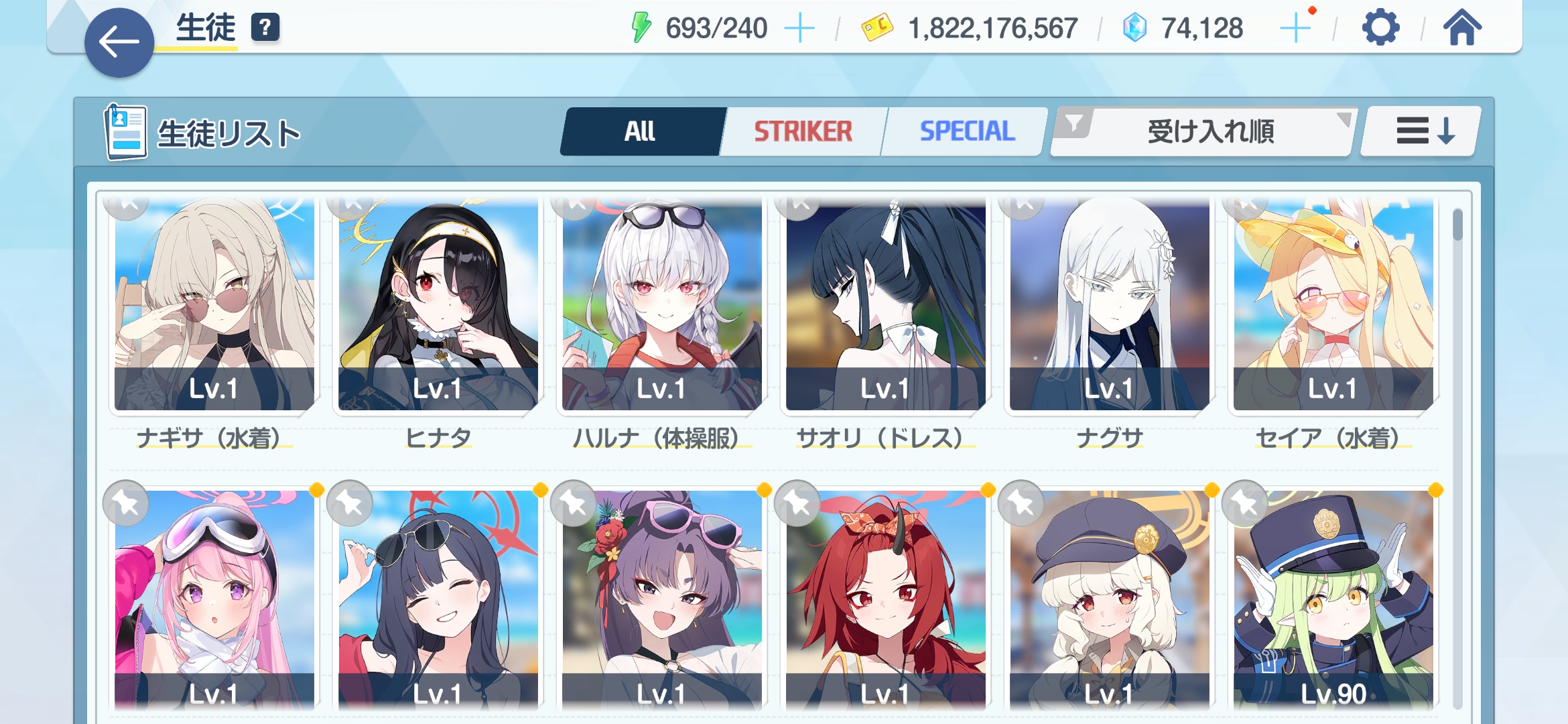The image size is (1568, 724).
Task: Add AP with the plus beside 693/240
Action: pyautogui.click(x=799, y=29)
